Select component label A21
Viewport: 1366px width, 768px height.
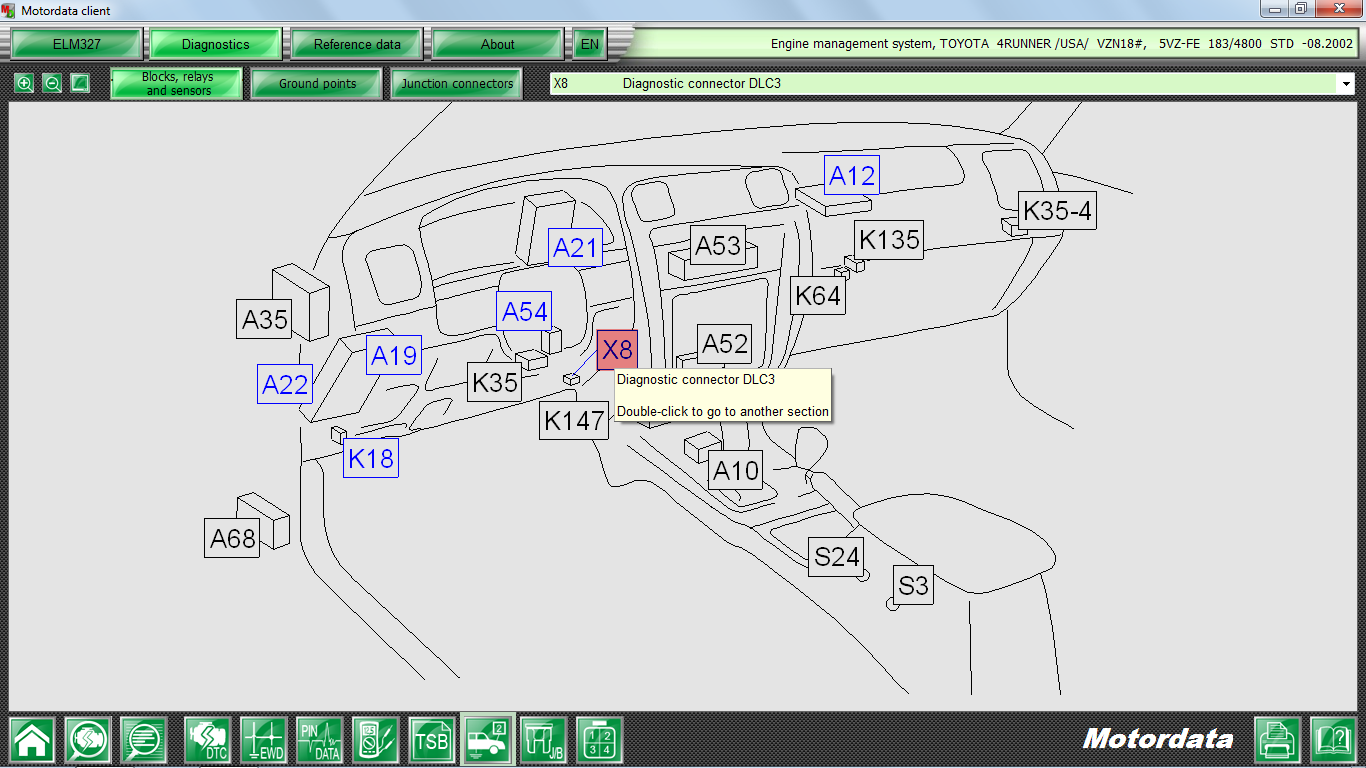point(576,248)
